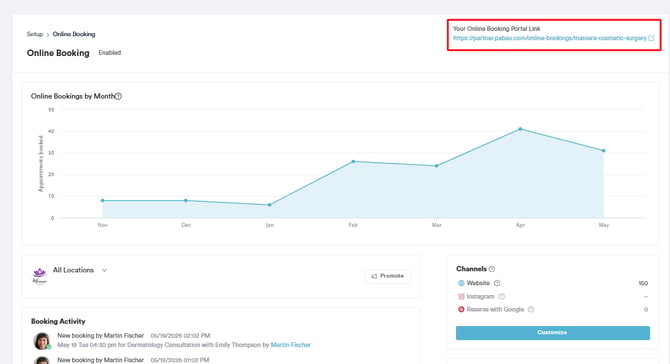Click the Customize button
This screenshot has width=670, height=364.
point(552,333)
